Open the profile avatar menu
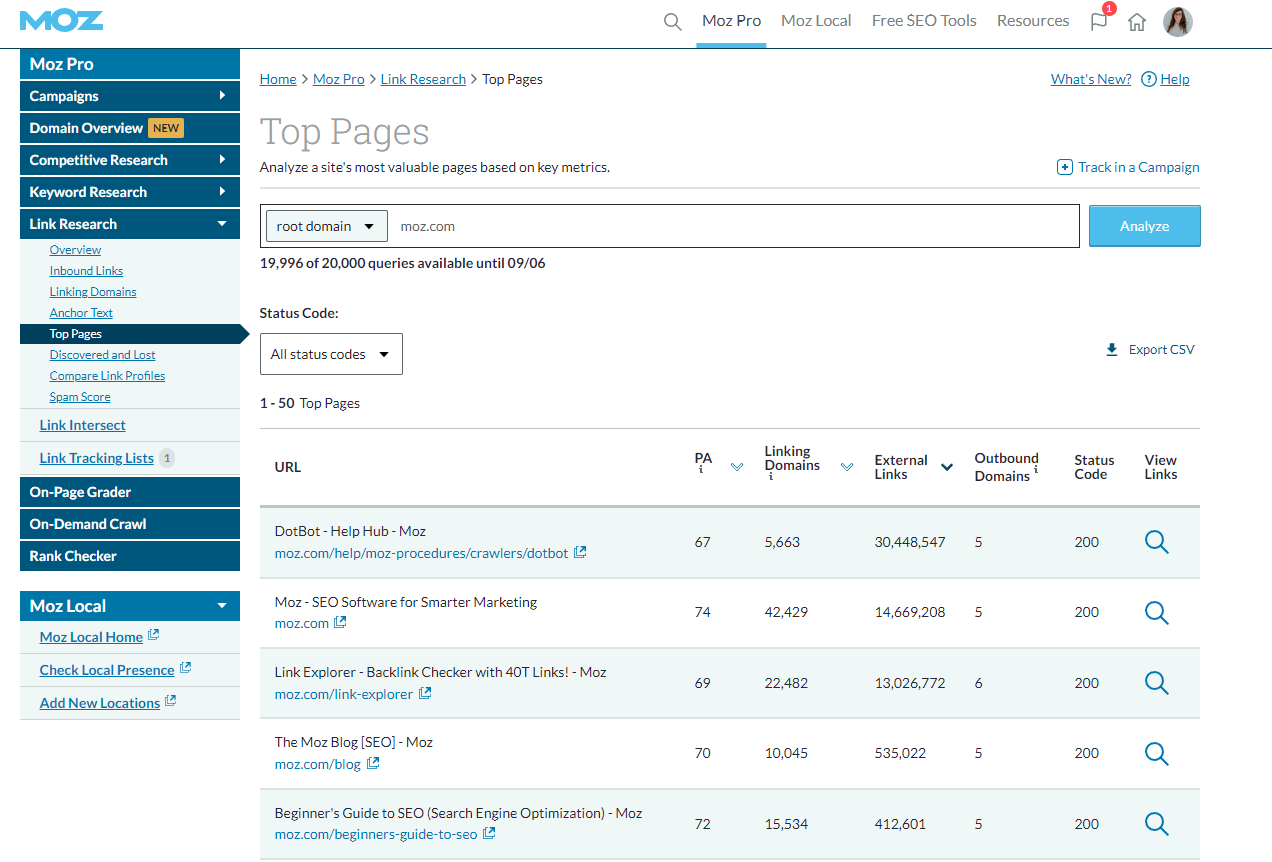Screen dimensions: 1272x862 point(1177,21)
